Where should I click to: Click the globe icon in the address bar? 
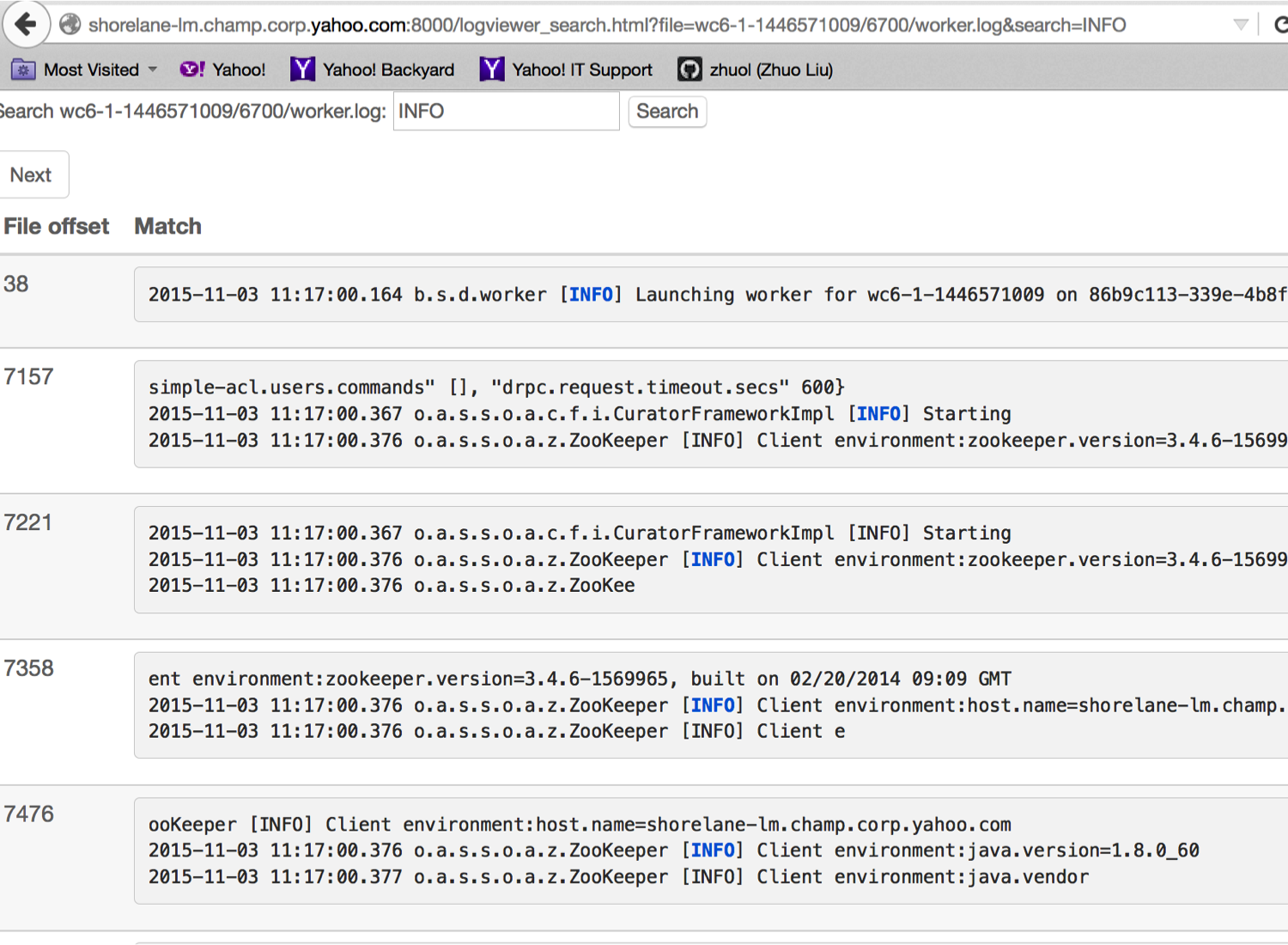click(x=70, y=24)
